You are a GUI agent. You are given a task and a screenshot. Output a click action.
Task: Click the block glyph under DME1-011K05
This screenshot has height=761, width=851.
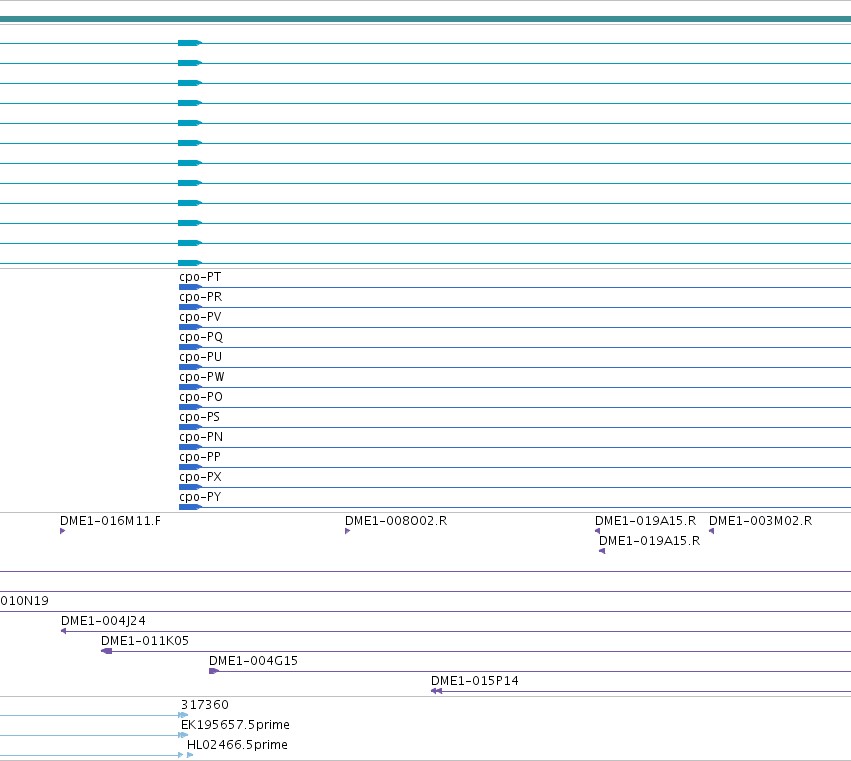tap(106, 651)
